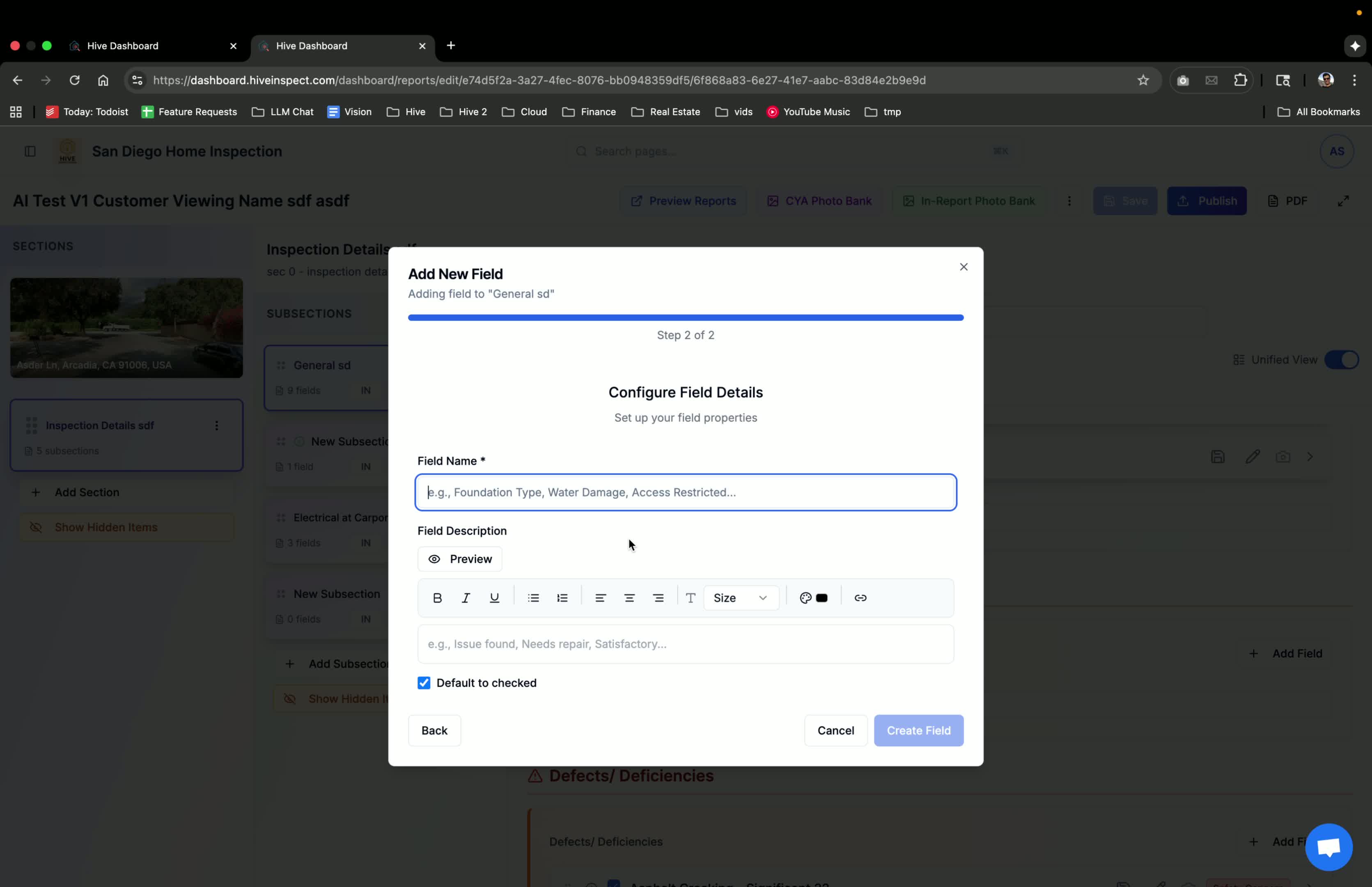Apply bold formatting in Field Description toolbar
The width and height of the screenshot is (1372, 887).
pyautogui.click(x=437, y=598)
